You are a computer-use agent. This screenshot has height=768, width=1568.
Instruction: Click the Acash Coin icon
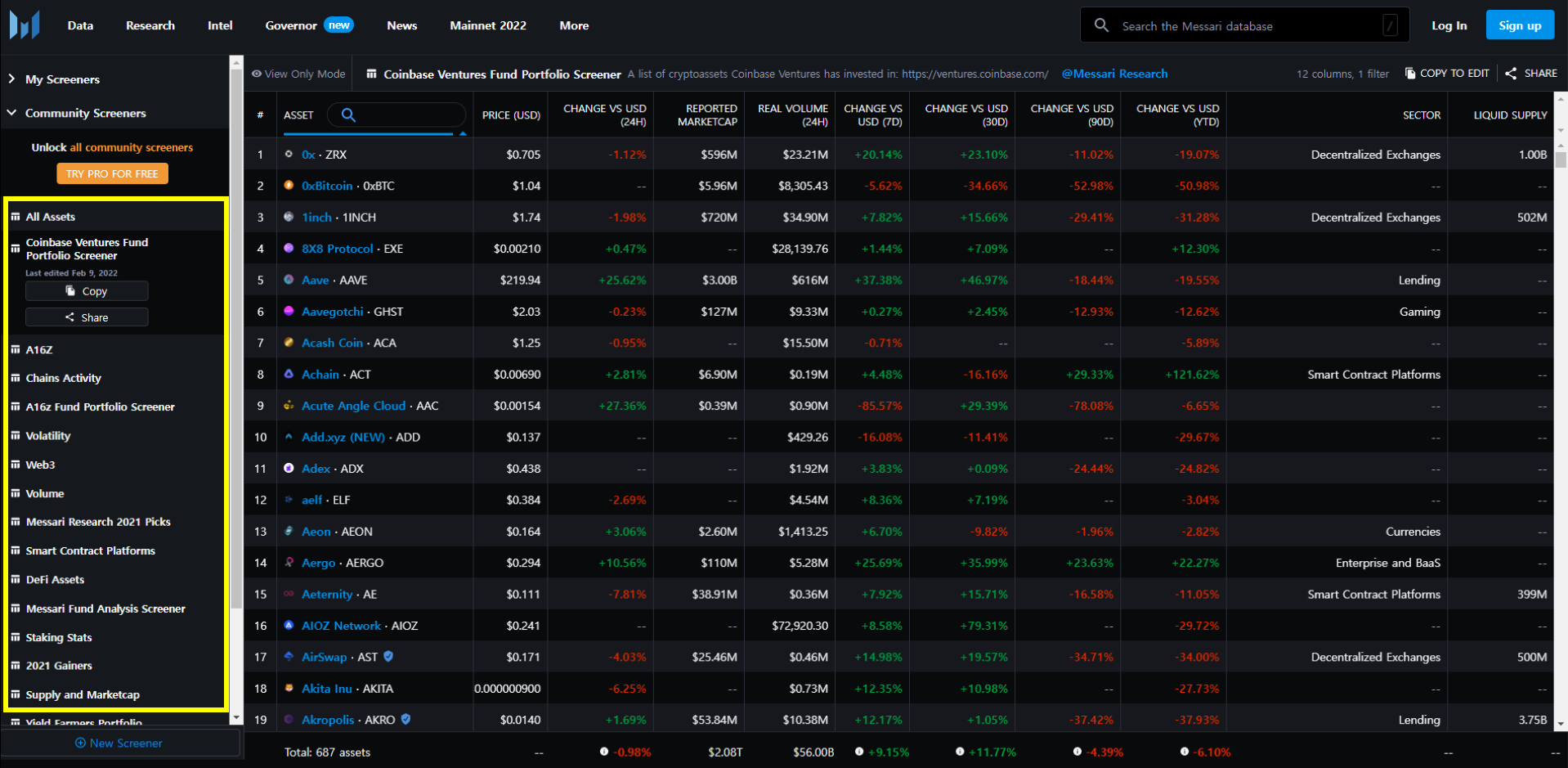[289, 343]
